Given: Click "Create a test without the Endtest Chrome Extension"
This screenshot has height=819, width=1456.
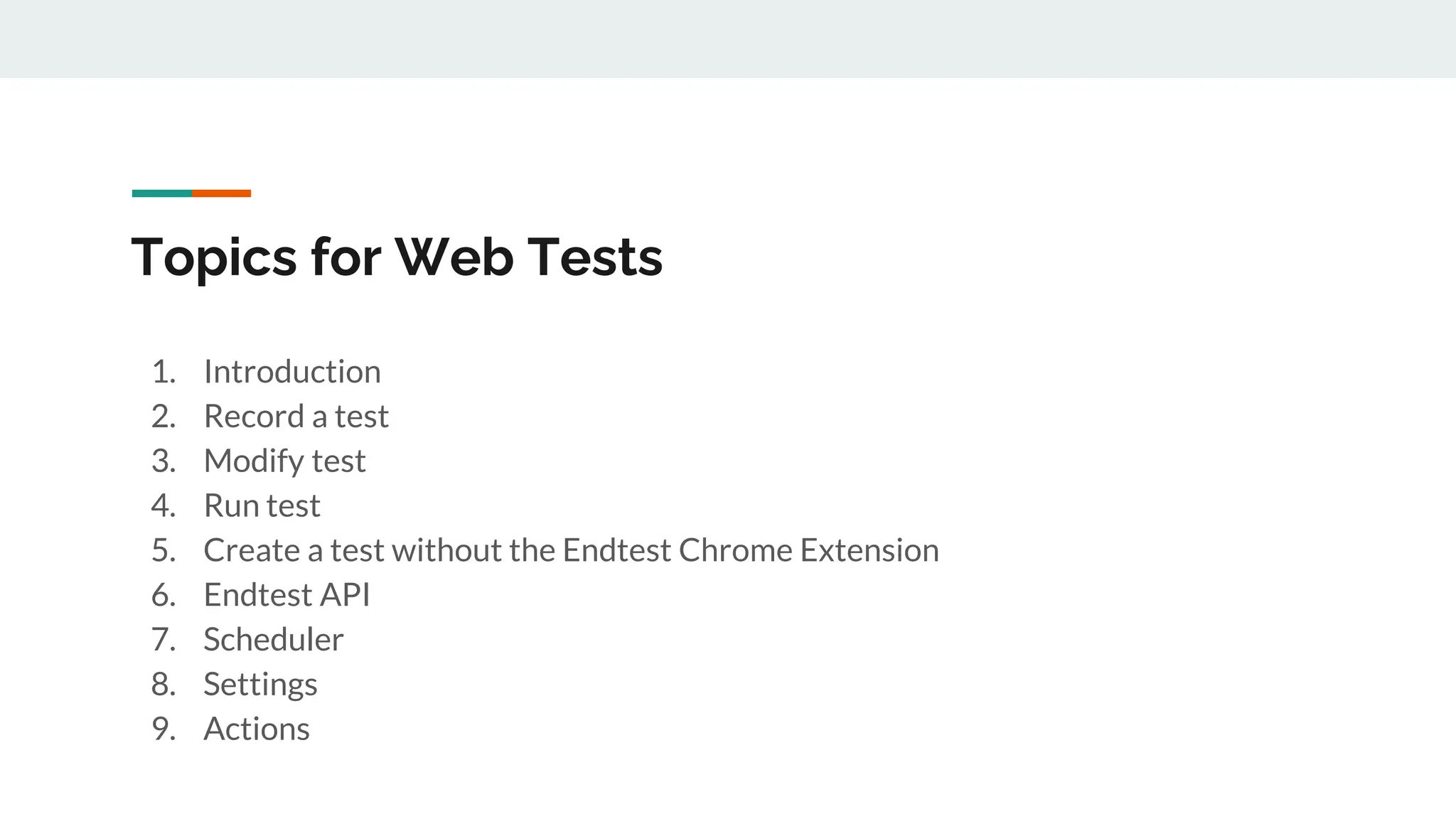Looking at the screenshot, I should point(571,550).
